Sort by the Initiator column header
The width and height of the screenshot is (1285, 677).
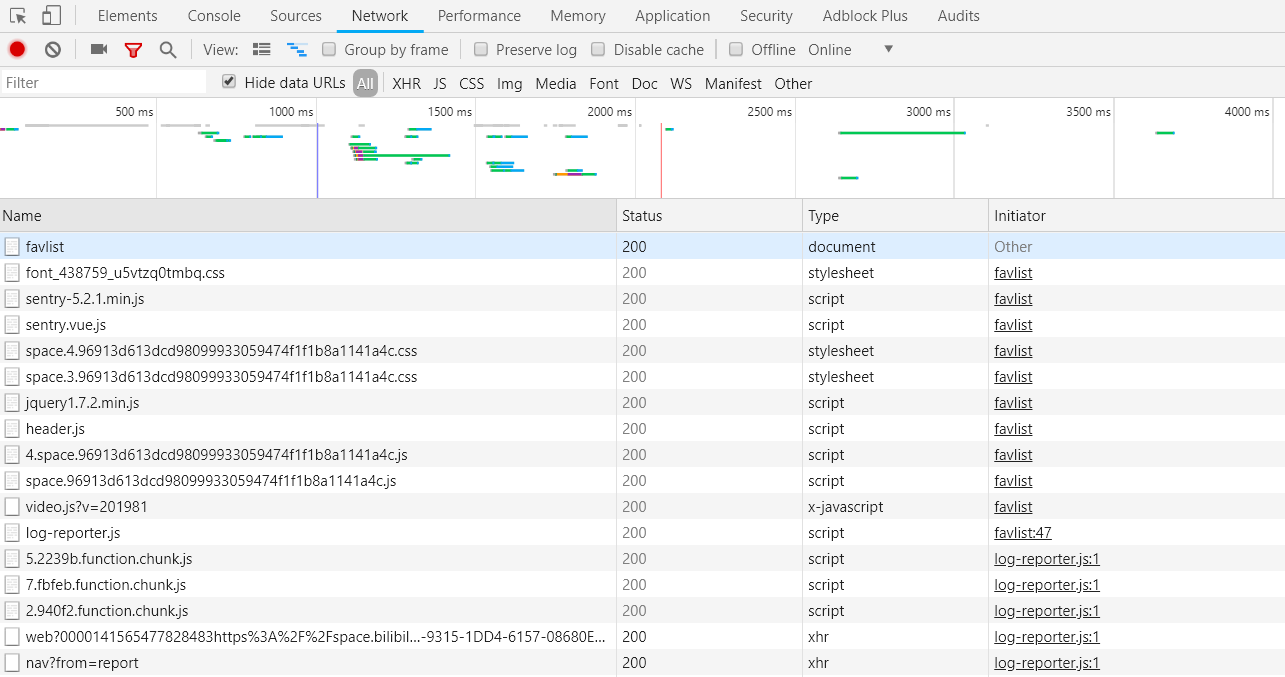coord(1137,215)
